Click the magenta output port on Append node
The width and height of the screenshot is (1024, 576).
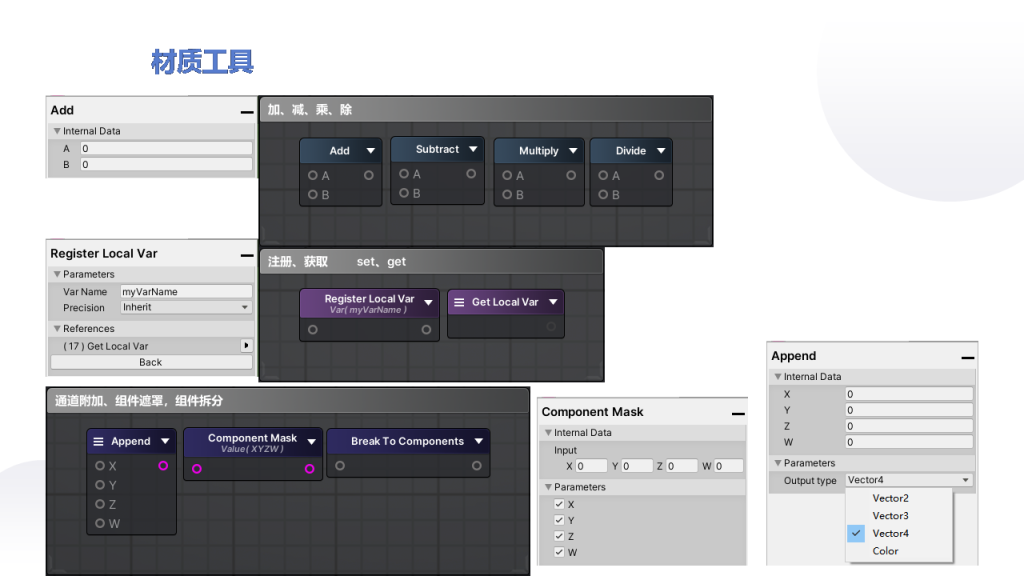pos(163,466)
